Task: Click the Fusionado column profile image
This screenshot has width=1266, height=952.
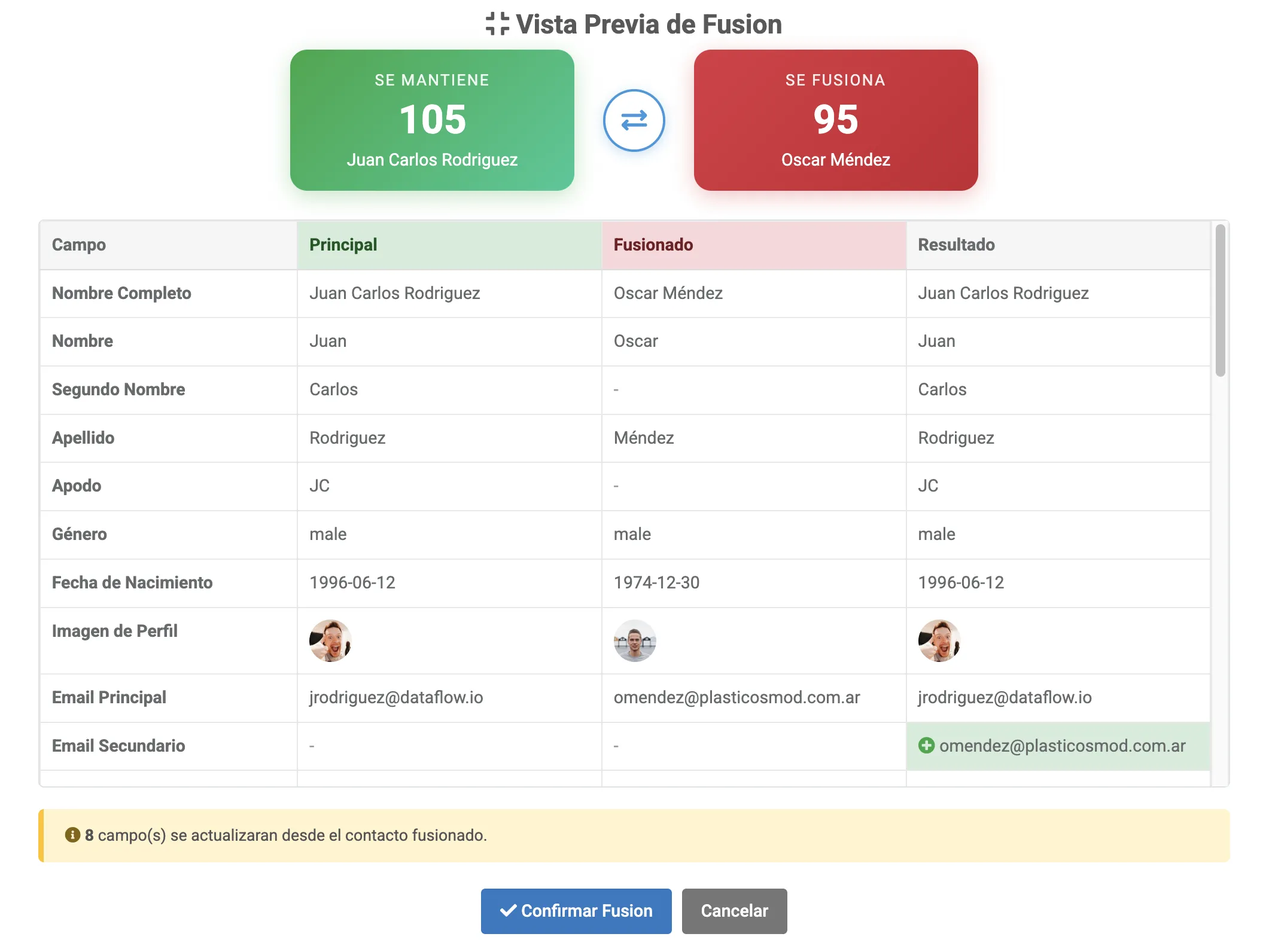Action: coord(635,640)
